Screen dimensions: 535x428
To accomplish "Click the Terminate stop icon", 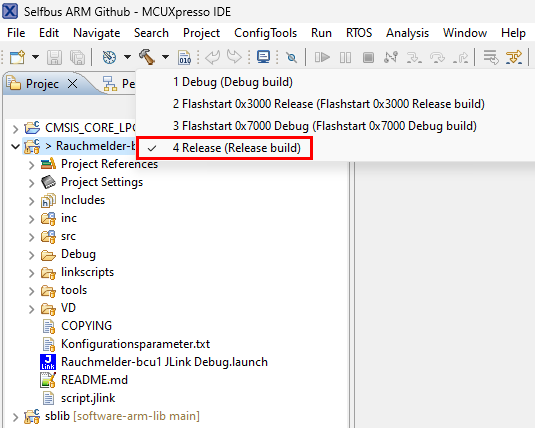I will (368, 57).
